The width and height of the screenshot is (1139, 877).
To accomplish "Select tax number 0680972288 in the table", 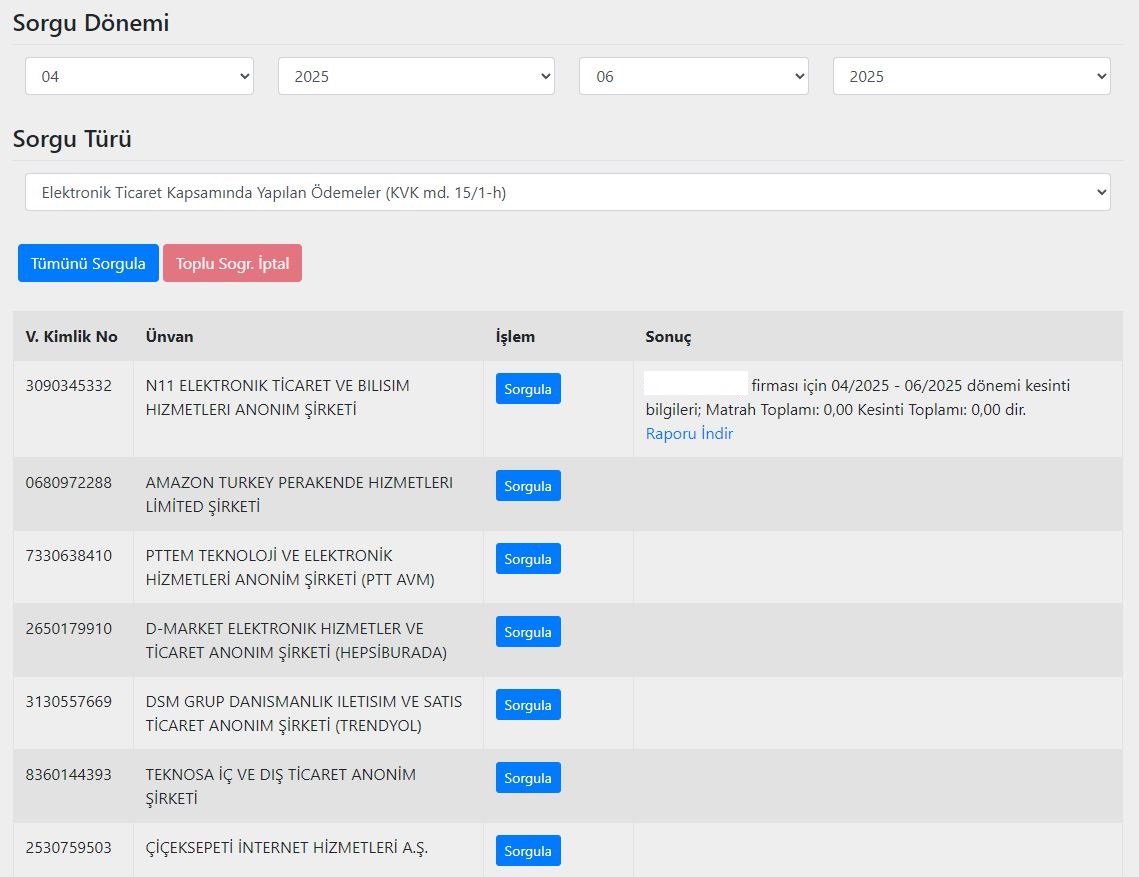I will click(69, 483).
